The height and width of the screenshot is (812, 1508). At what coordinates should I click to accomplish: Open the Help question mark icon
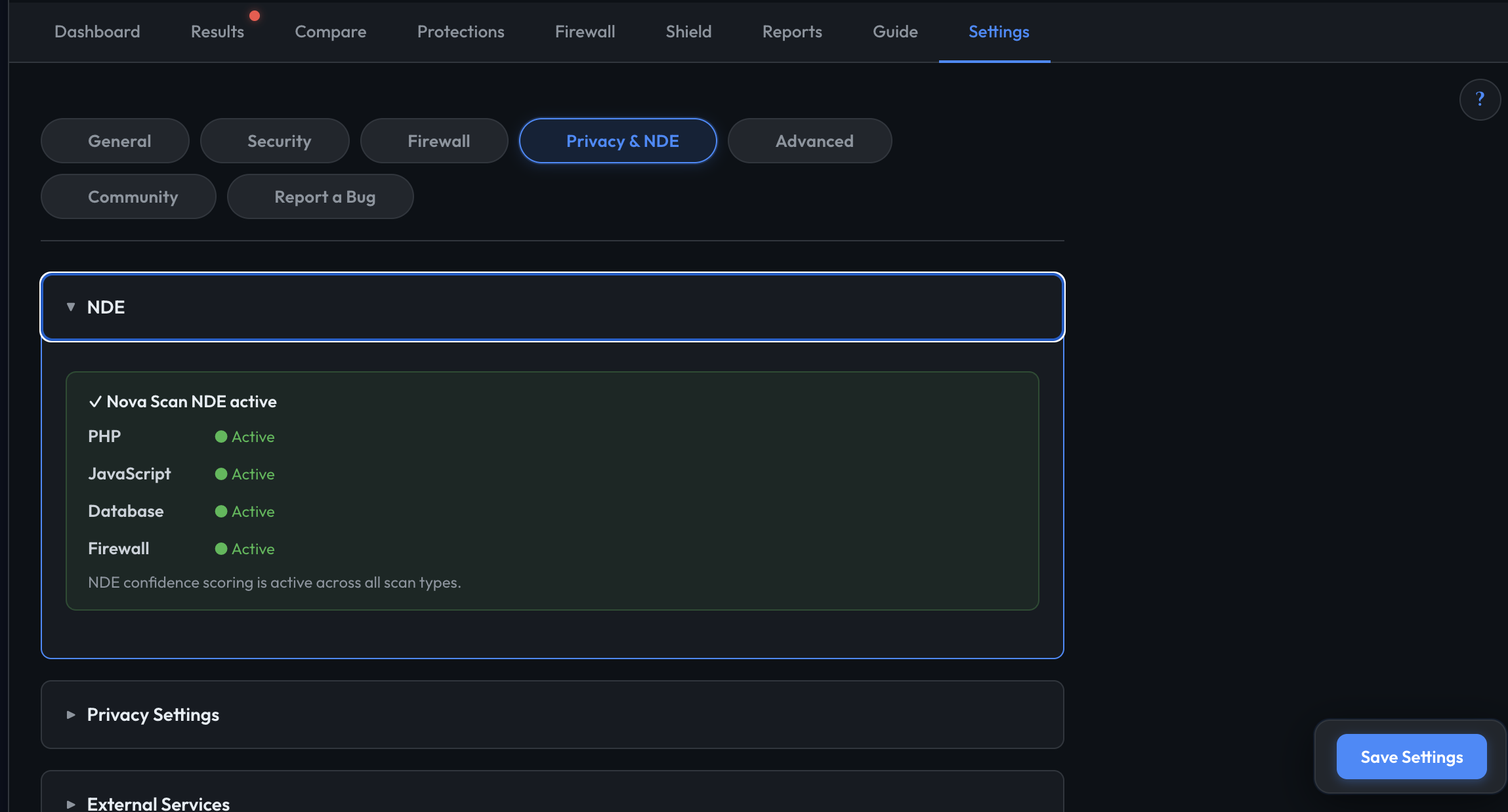(x=1480, y=99)
